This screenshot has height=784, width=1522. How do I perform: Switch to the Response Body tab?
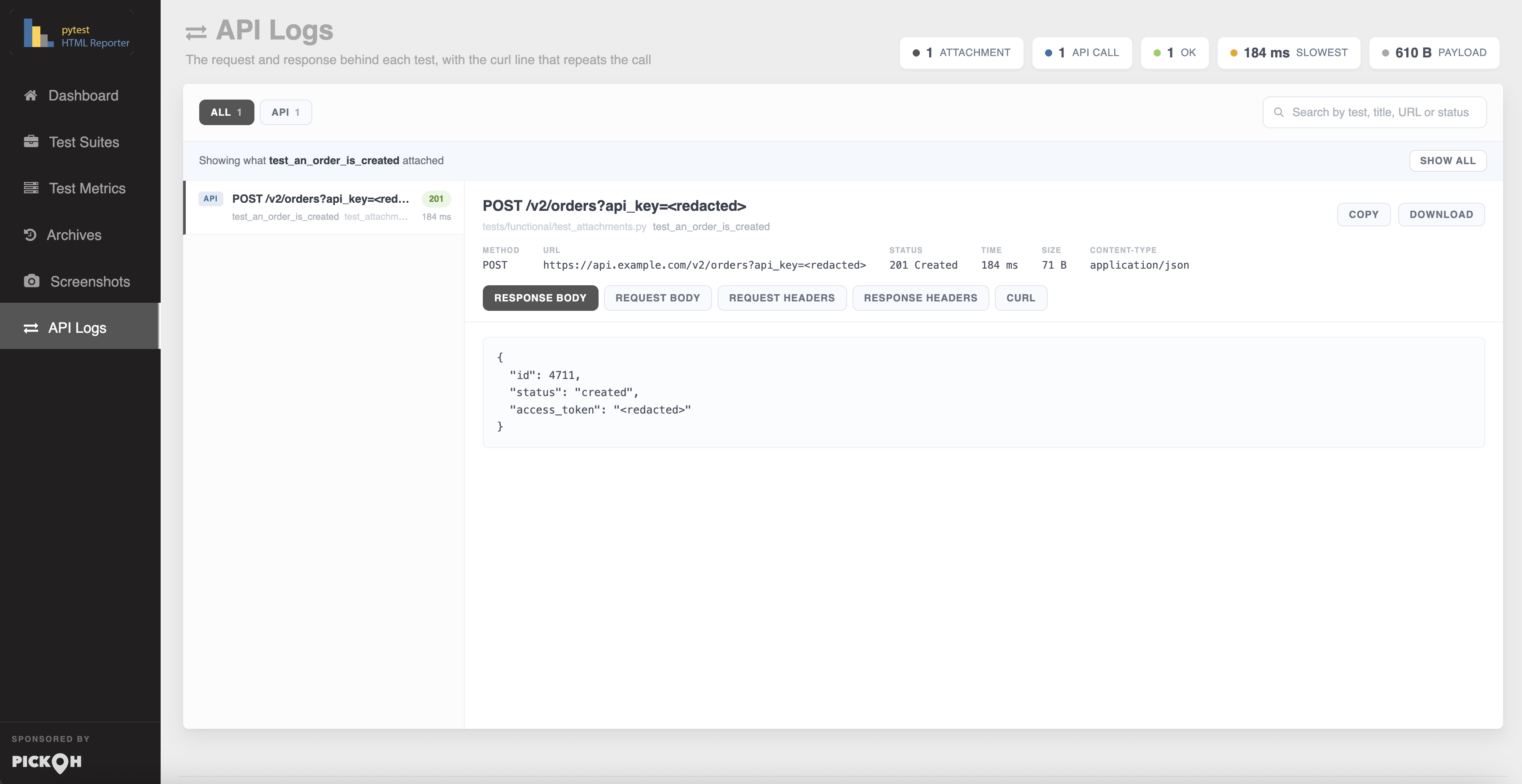point(540,298)
